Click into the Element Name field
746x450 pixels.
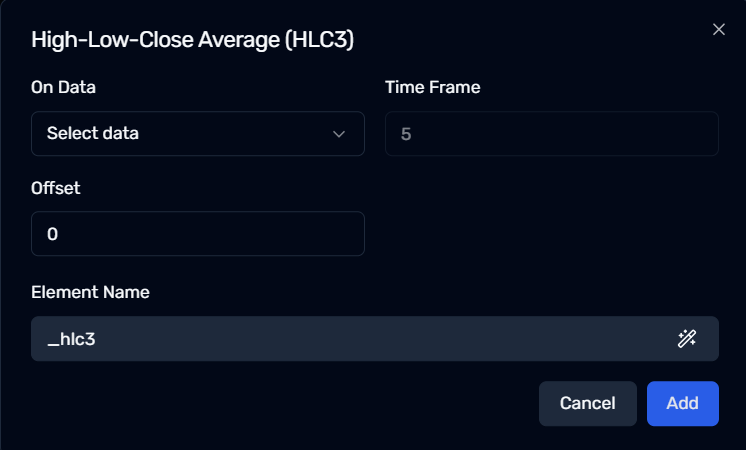(375, 339)
